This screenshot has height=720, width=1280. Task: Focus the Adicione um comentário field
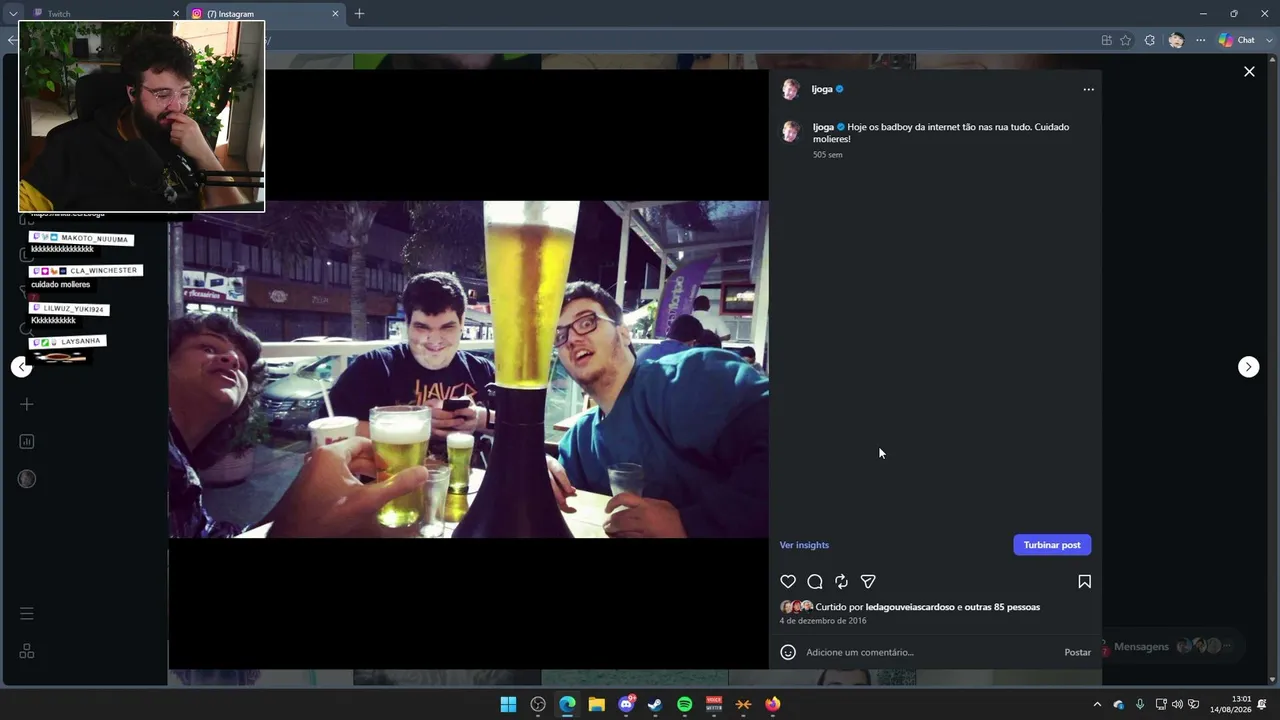tap(930, 652)
